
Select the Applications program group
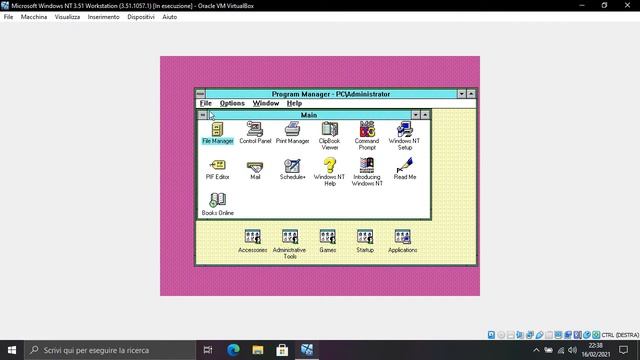coord(402,241)
